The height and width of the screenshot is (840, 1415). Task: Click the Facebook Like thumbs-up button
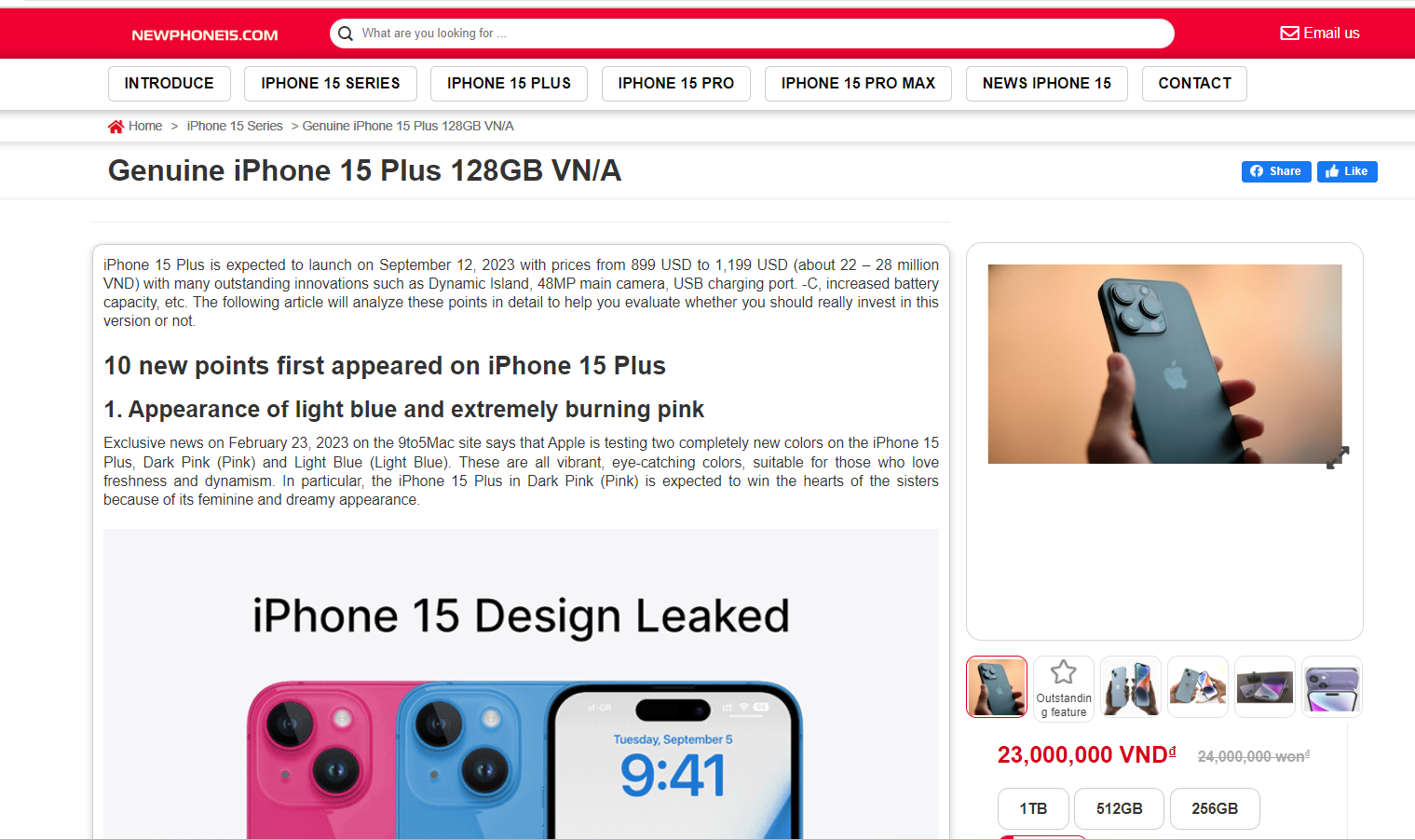click(x=1347, y=171)
